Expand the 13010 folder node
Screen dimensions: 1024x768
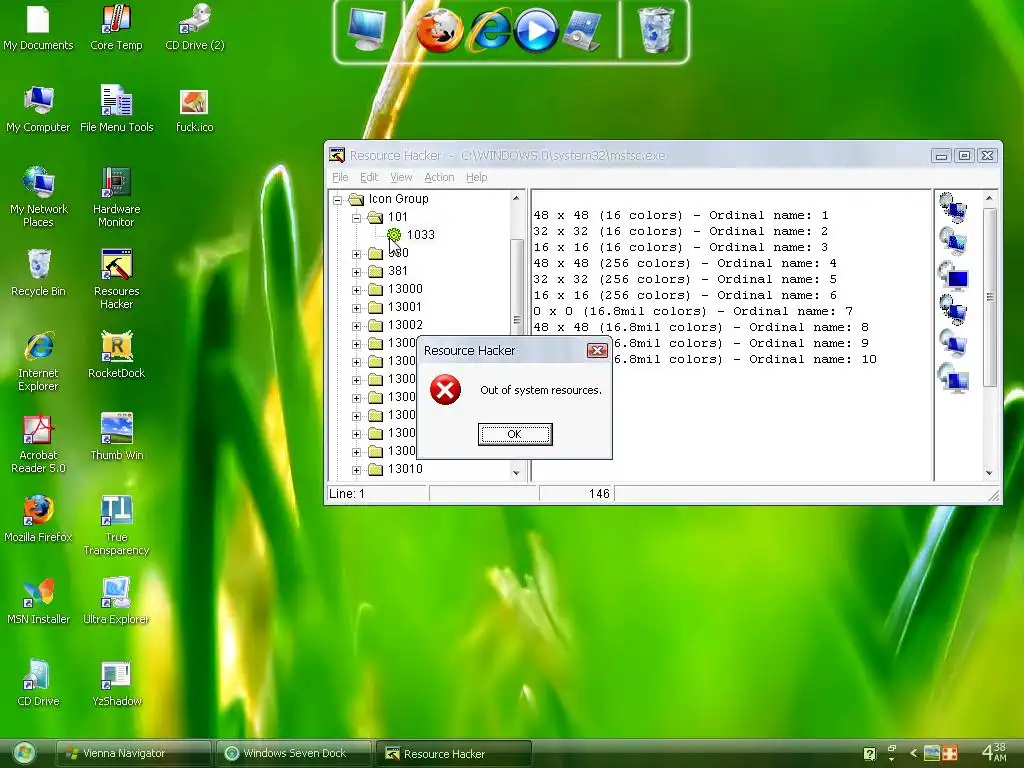(357, 470)
